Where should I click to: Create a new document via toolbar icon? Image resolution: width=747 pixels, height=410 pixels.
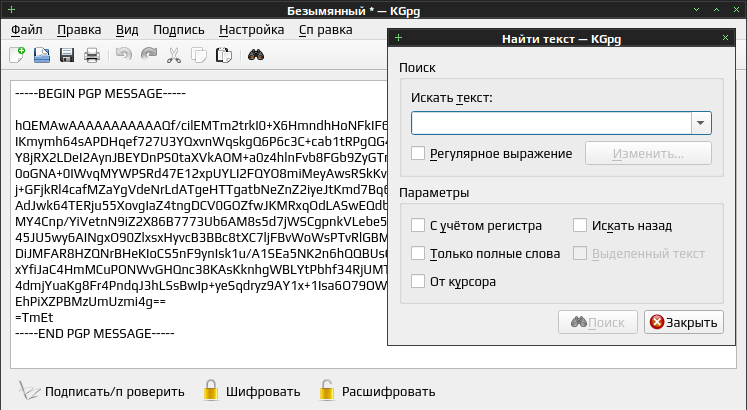click(17, 55)
